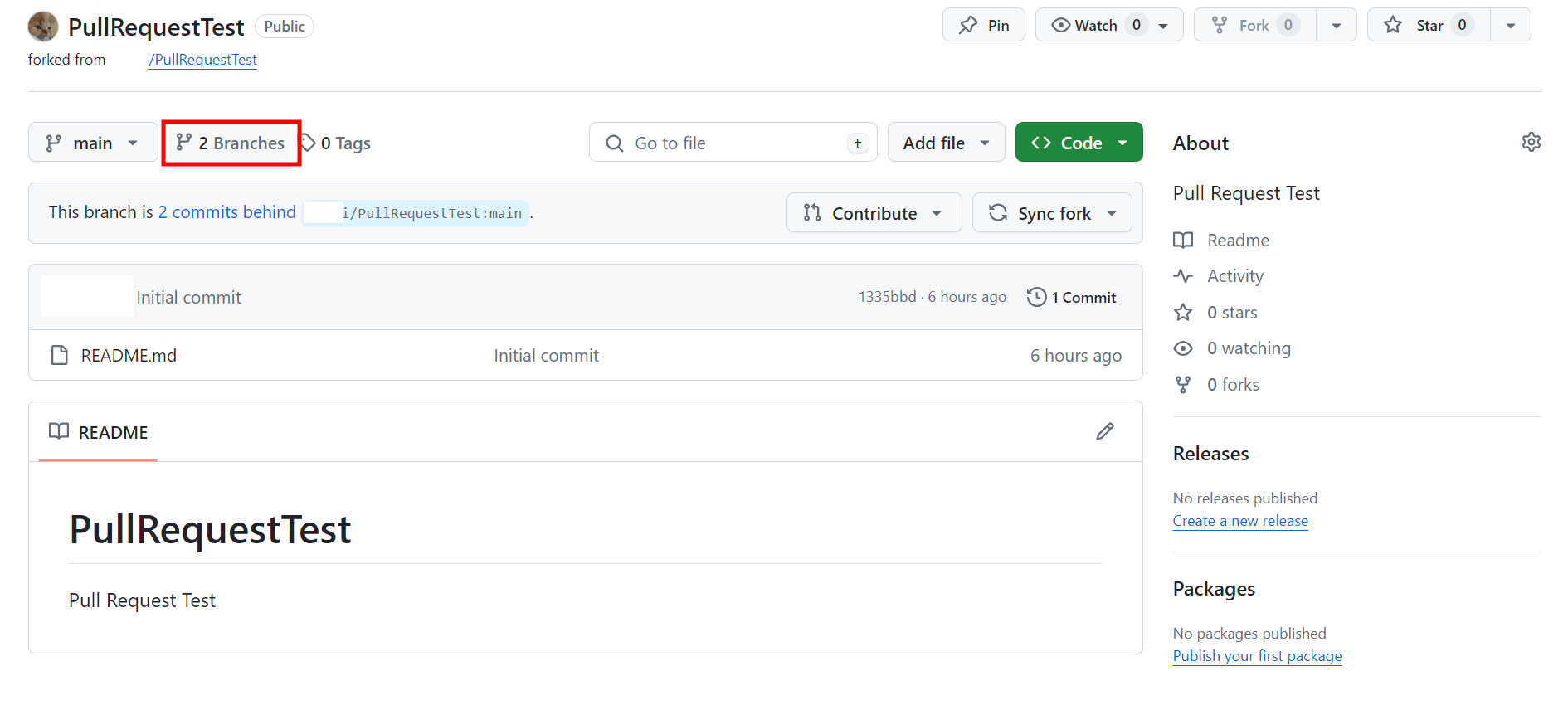Click Publish your first package
This screenshot has height=705, width=1568.
click(1257, 656)
